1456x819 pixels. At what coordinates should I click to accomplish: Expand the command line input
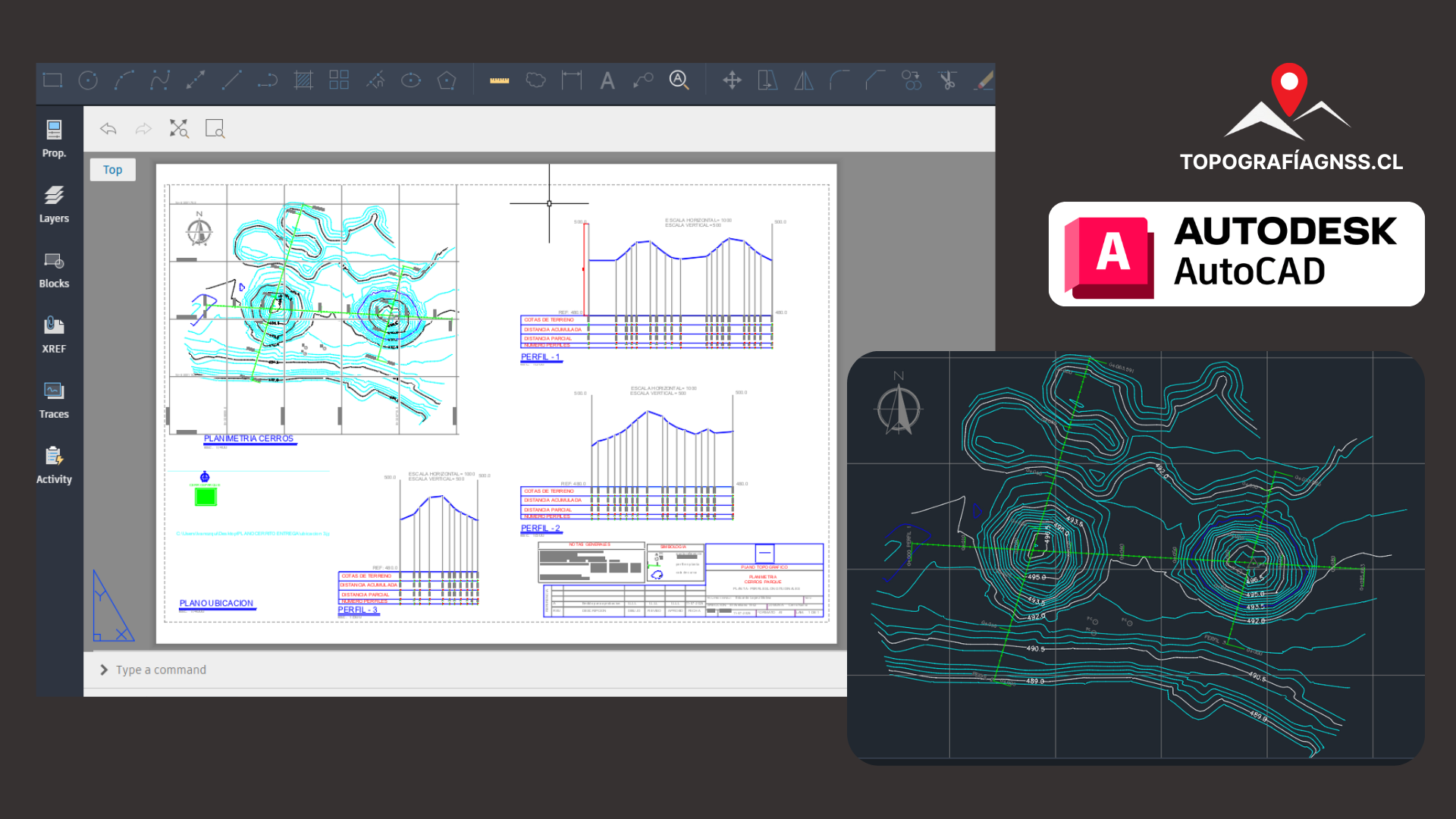(103, 670)
